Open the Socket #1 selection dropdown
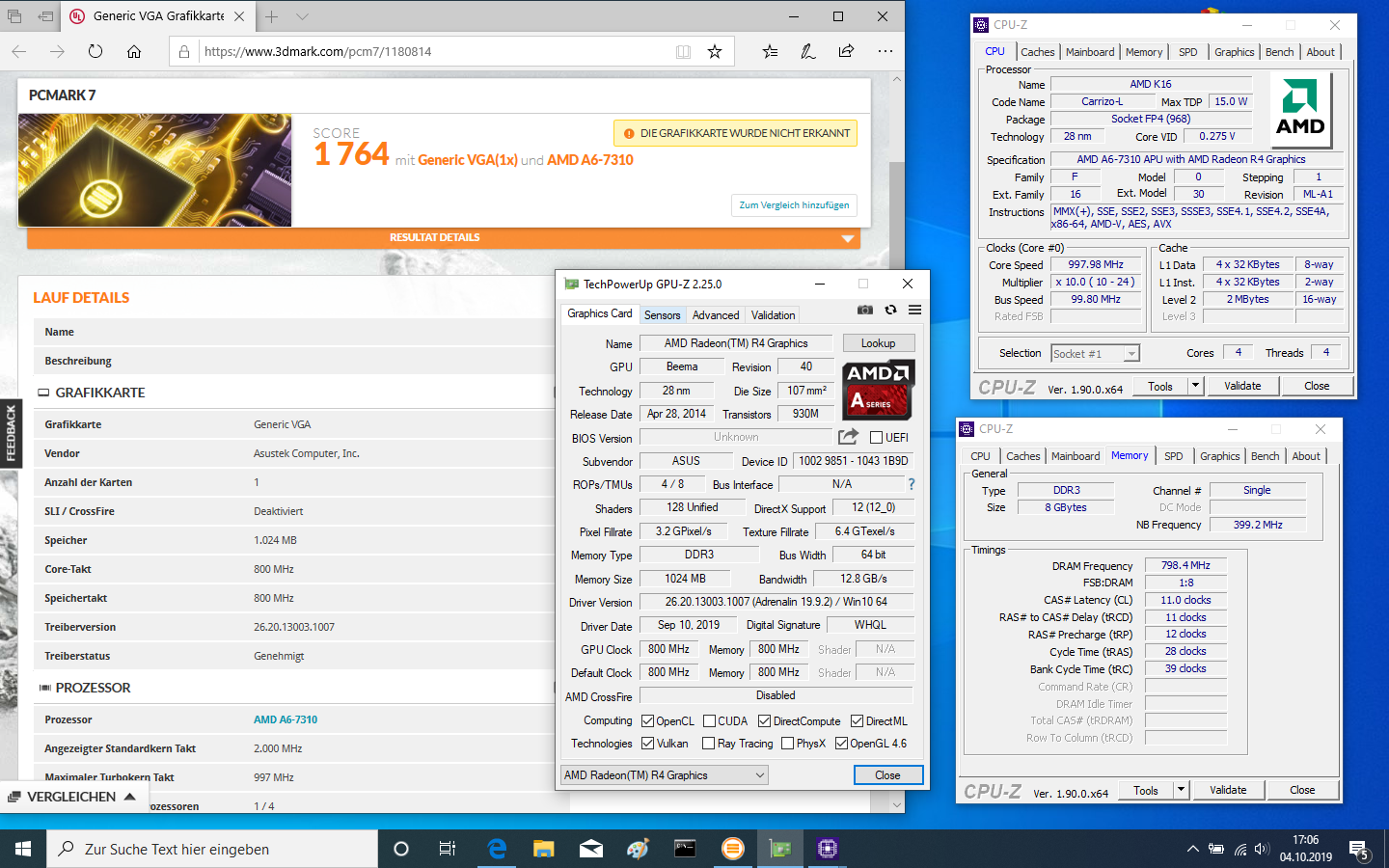Image resolution: width=1389 pixels, height=868 pixels. coord(1095,353)
